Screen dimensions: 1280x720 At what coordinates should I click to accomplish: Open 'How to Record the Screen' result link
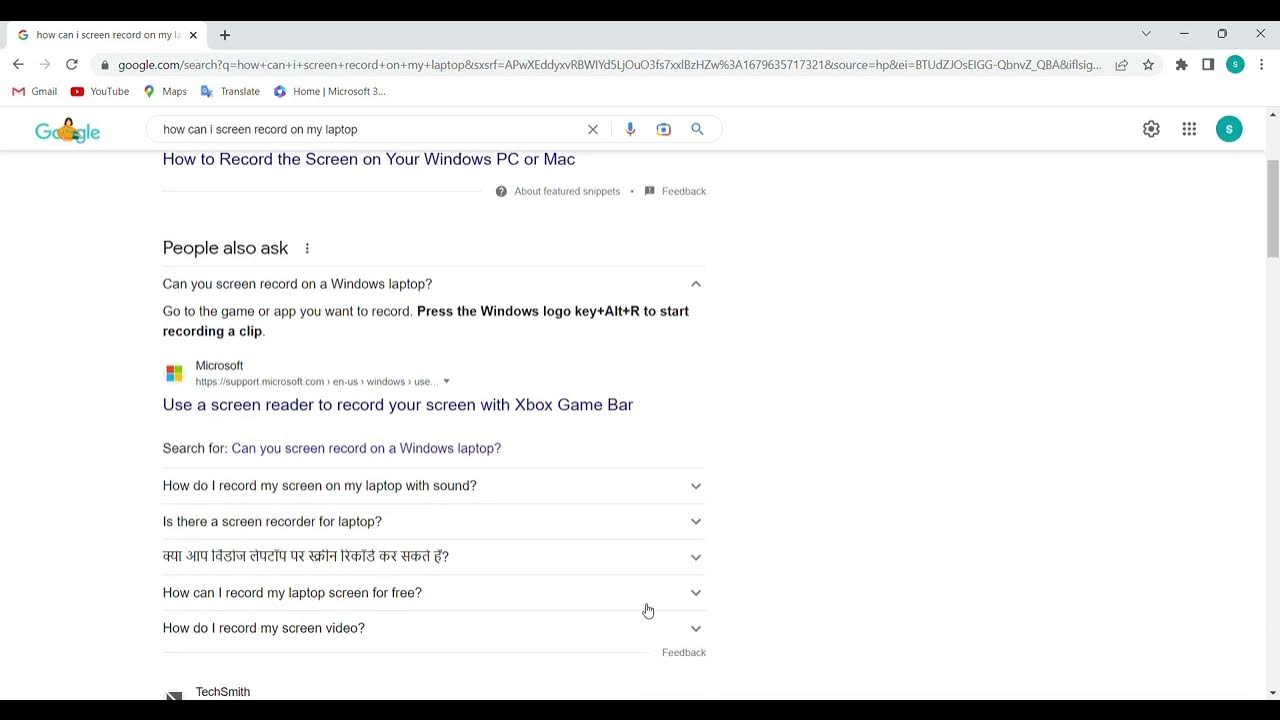[x=369, y=159]
